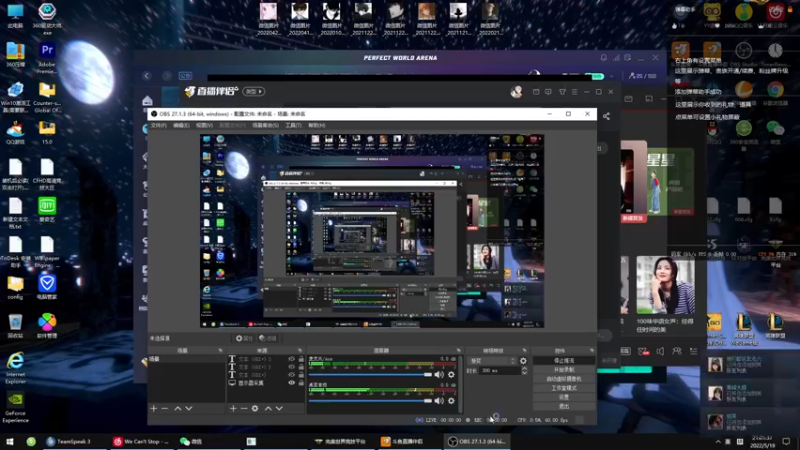Move the scene down with the arrow
Viewport: 800px width, 450px height.
tap(189, 409)
